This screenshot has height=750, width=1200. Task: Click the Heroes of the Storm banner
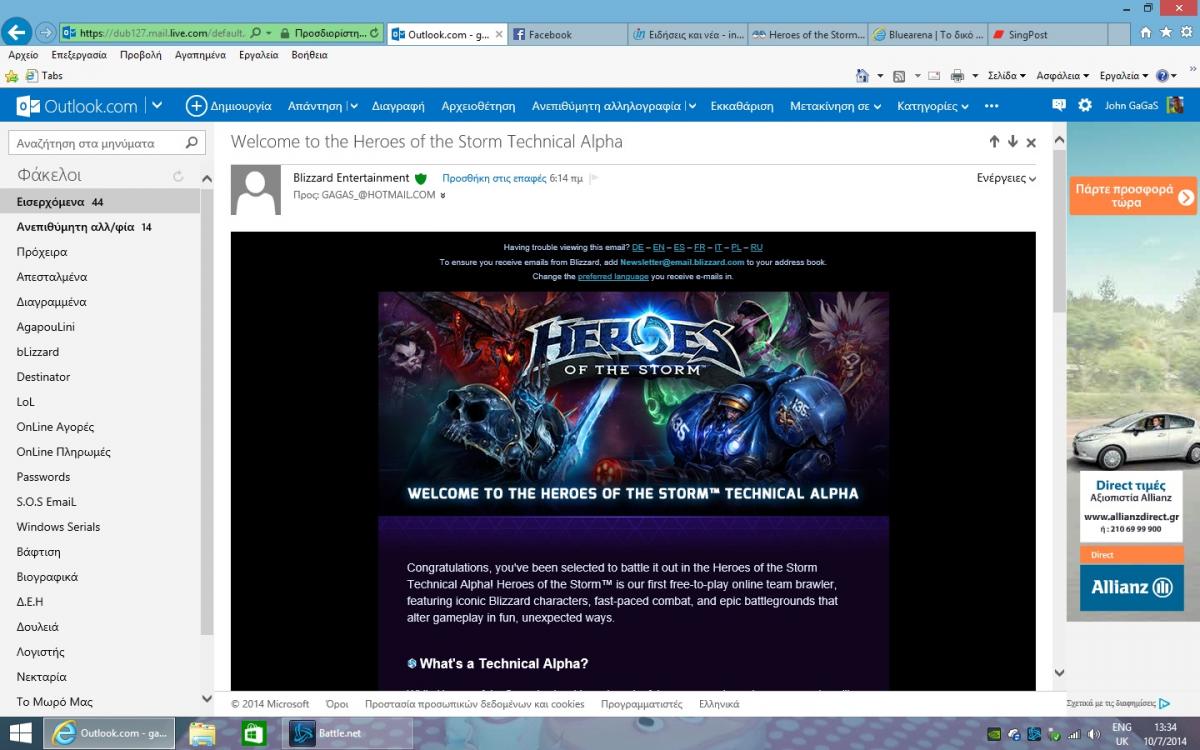pos(633,403)
